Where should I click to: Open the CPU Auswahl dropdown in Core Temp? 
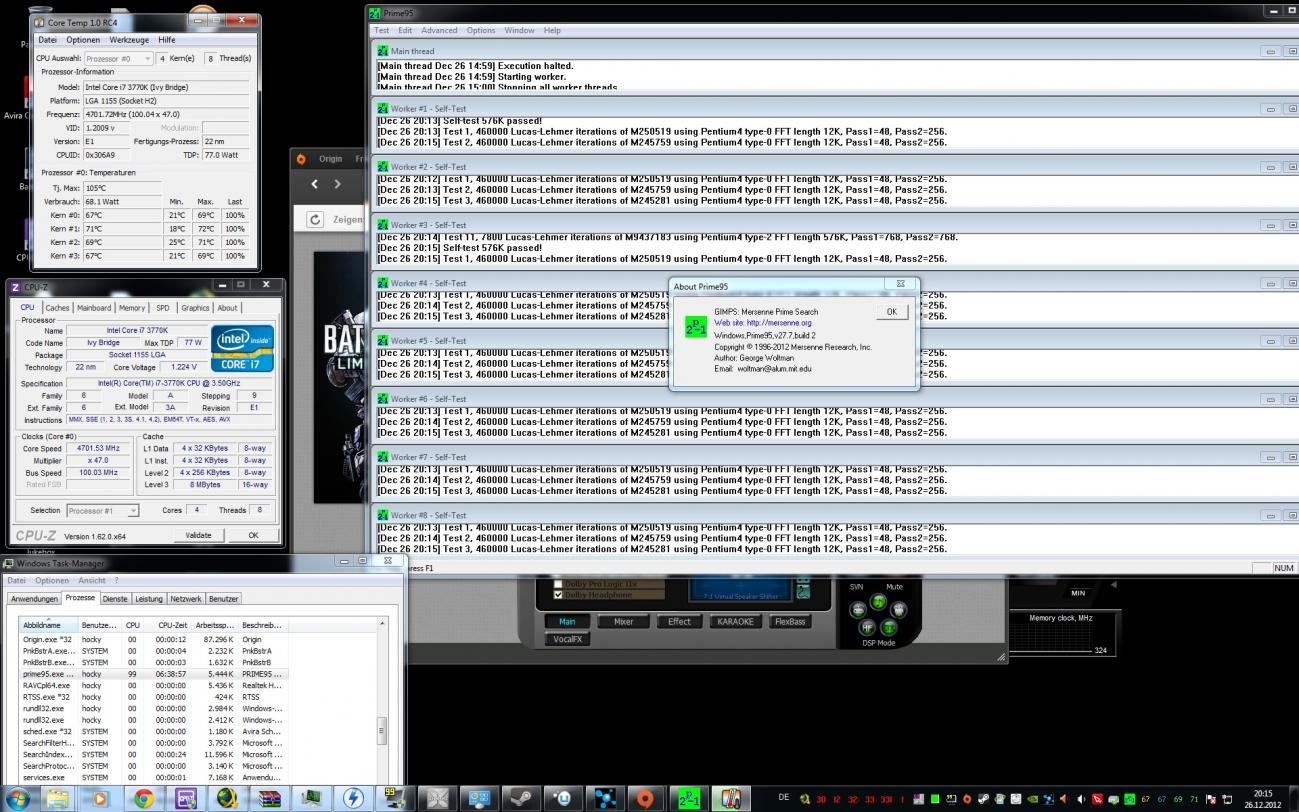119,58
